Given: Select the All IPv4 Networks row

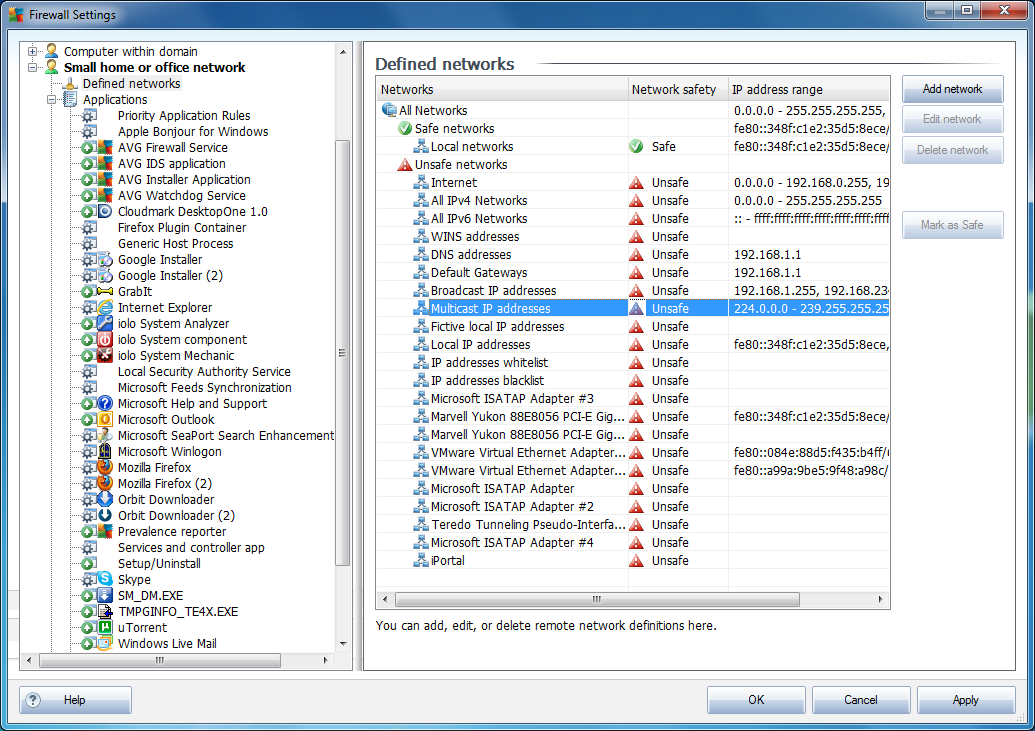Looking at the screenshot, I should 633,201.
